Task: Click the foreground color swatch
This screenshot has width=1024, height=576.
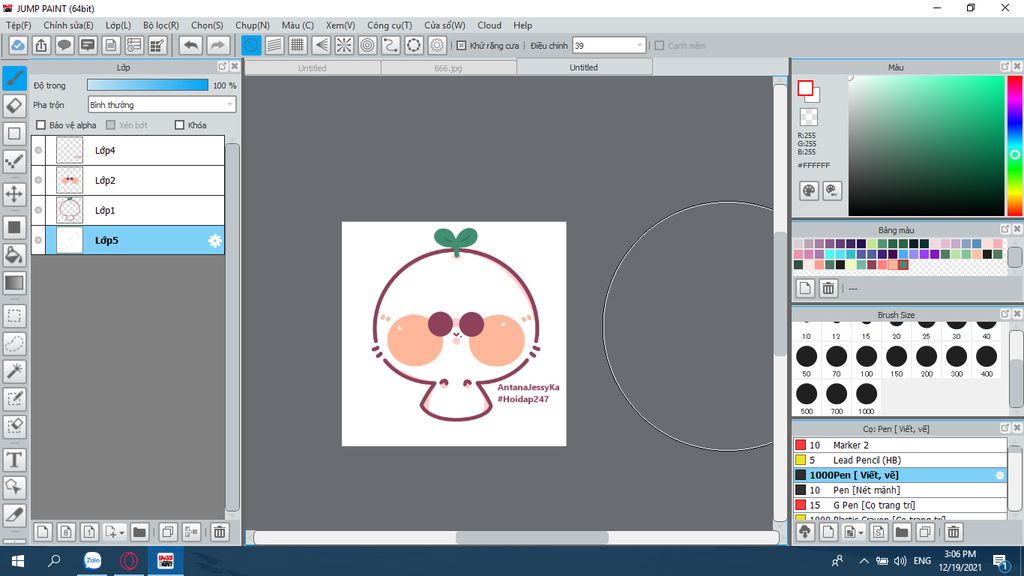Action: point(805,88)
